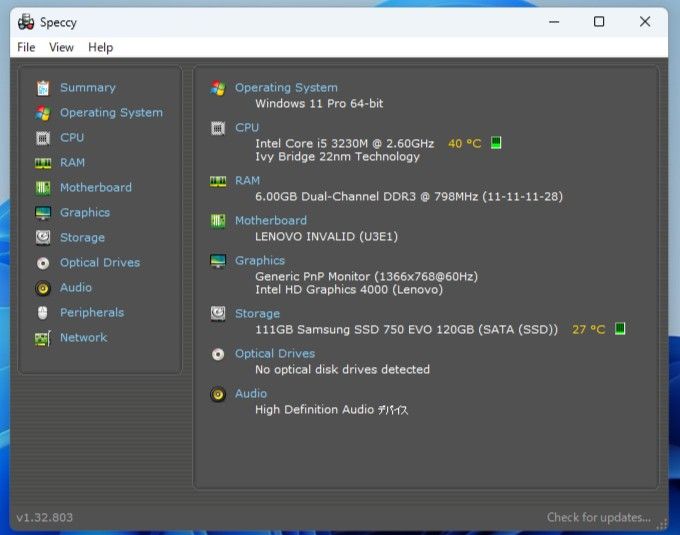Image resolution: width=680 pixels, height=535 pixels.
Task: Click the Audio speaker icon in summary pane
Action: [218, 394]
